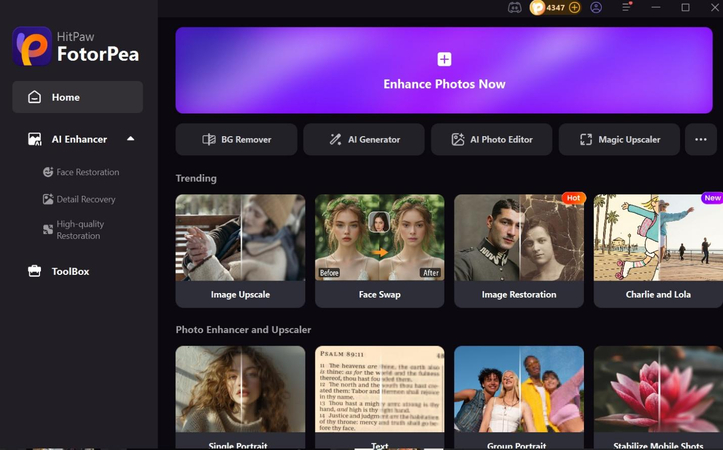The height and width of the screenshot is (450, 723).
Task: Click the Image Upscale label
Action: 240,294
